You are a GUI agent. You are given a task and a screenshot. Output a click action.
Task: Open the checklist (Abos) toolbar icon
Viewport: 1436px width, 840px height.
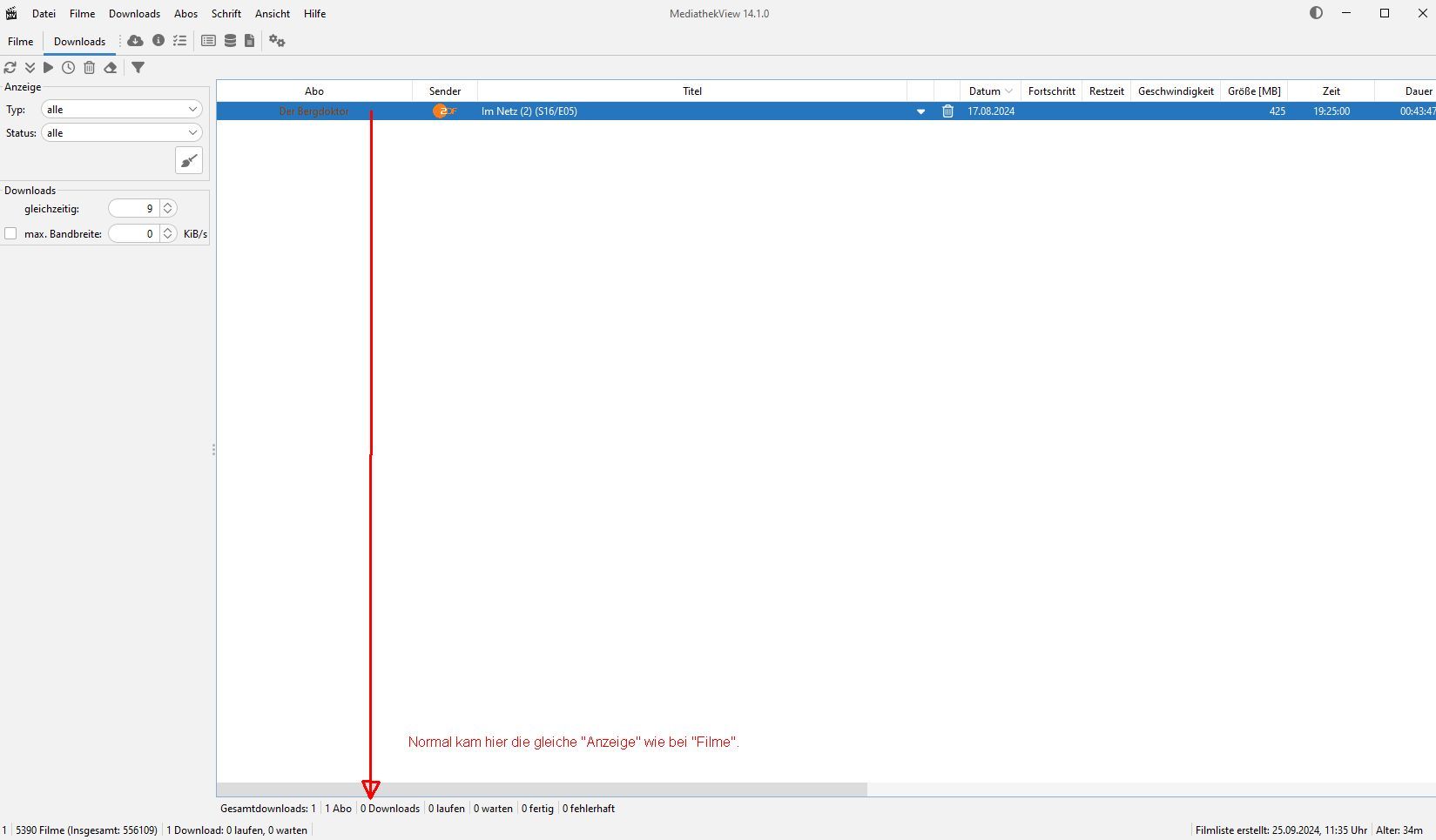click(x=180, y=41)
